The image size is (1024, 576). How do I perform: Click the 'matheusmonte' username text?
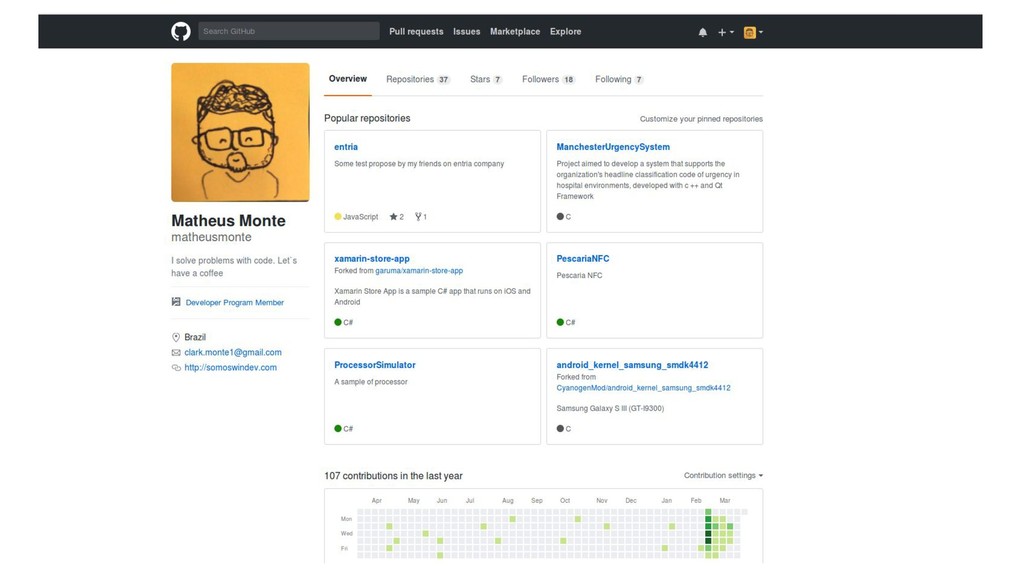coord(211,237)
